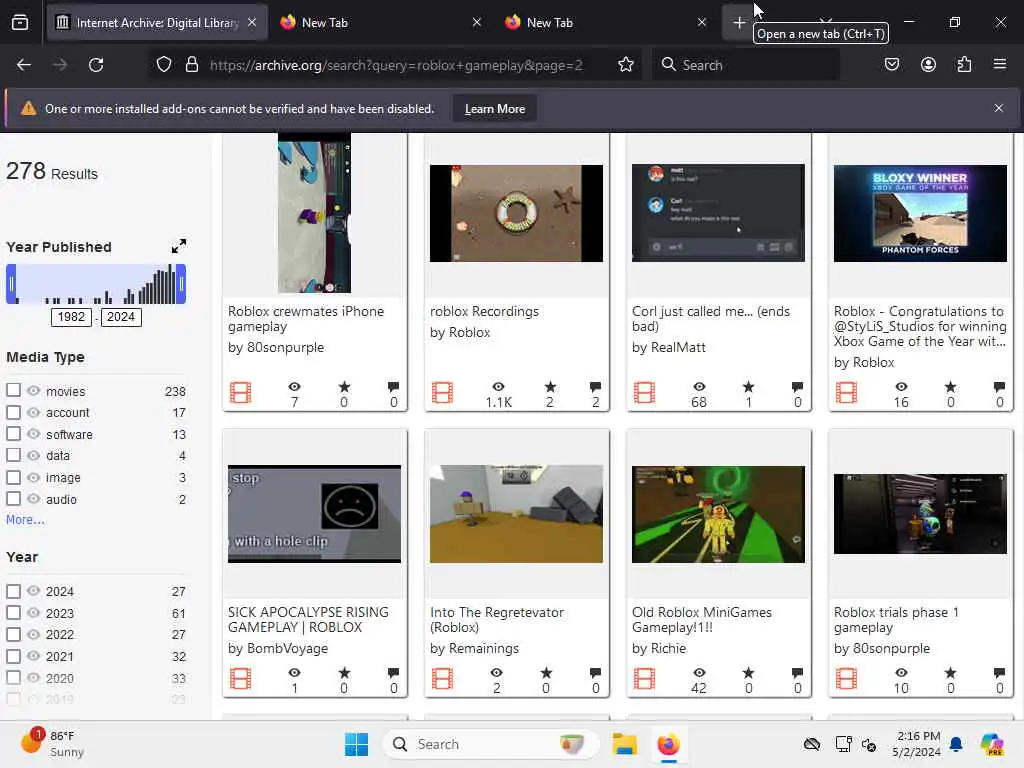
Task: Click the Firefox Search box
Action: [746, 65]
